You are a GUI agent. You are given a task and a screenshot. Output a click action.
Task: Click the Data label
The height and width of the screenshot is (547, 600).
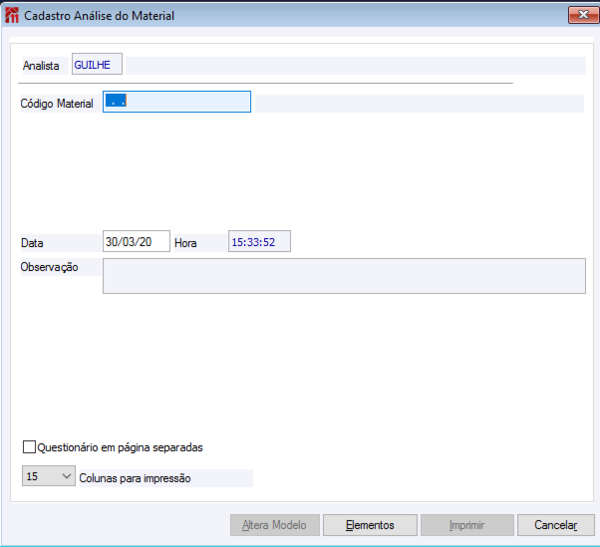click(x=32, y=243)
